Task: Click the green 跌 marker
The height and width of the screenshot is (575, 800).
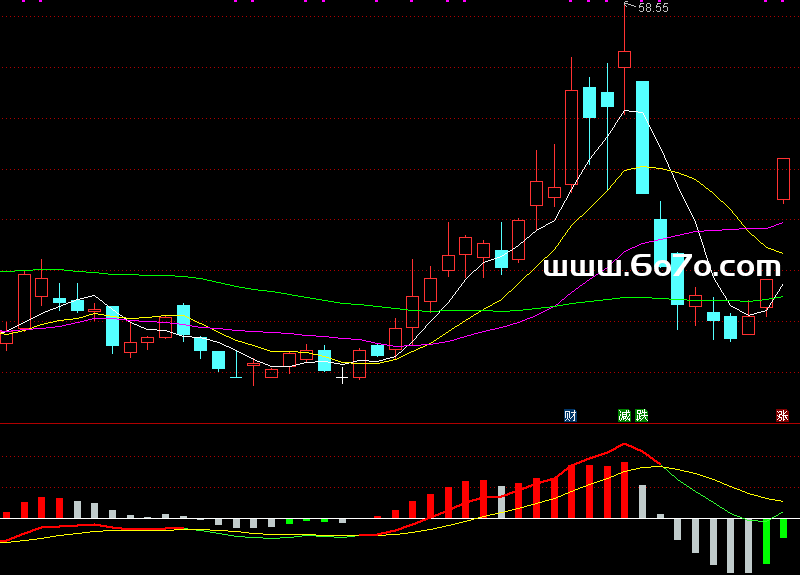Action: point(642,415)
